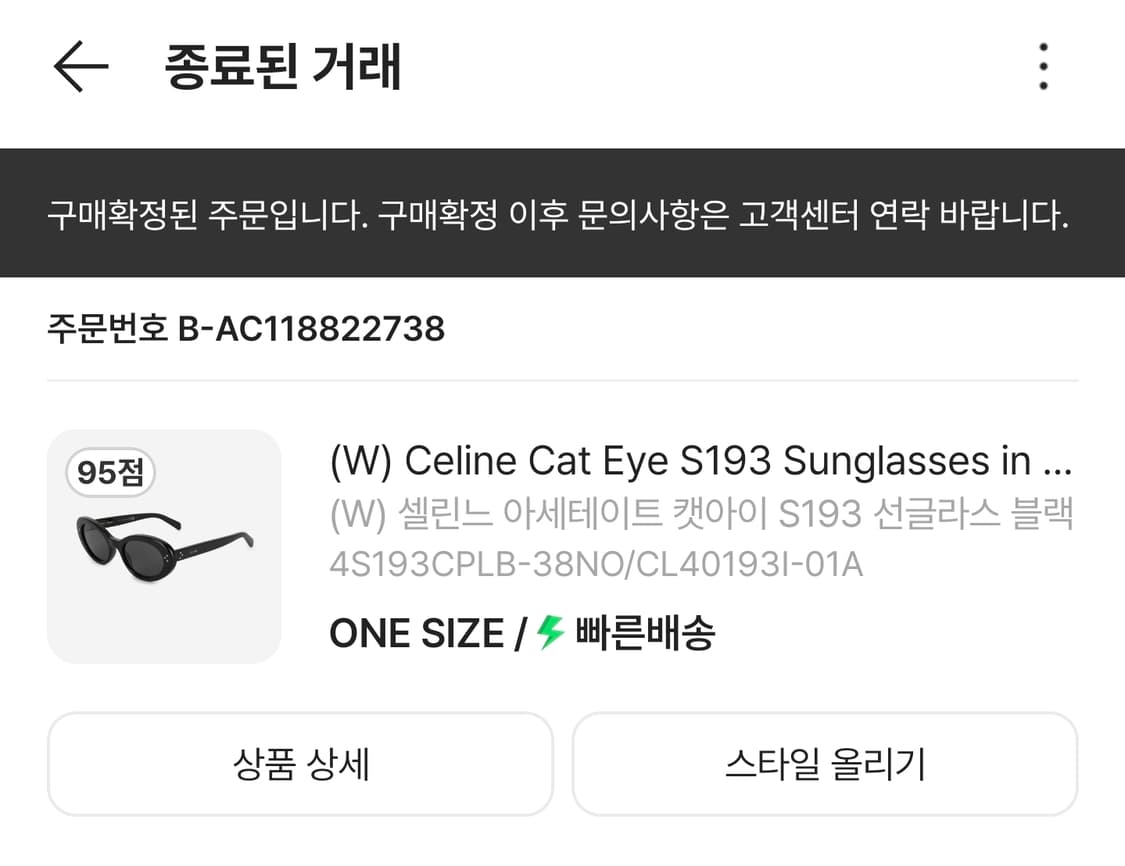Tap the ONE SIZE label

point(416,633)
